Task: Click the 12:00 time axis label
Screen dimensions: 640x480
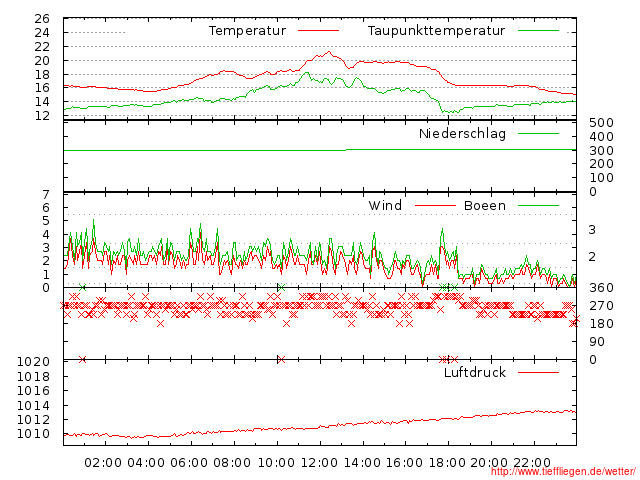Action: tap(319, 463)
